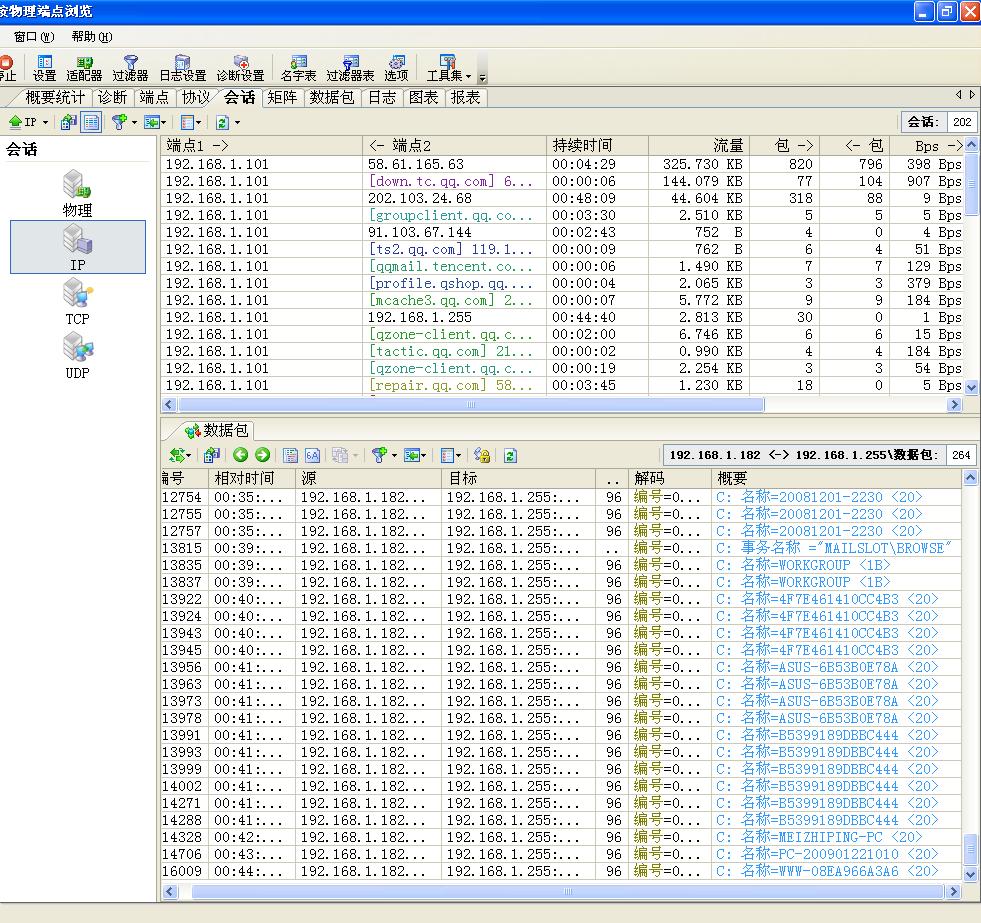Select the 58.61.165.63 conversation row
This screenshot has height=923, width=981.
[x=416, y=164]
